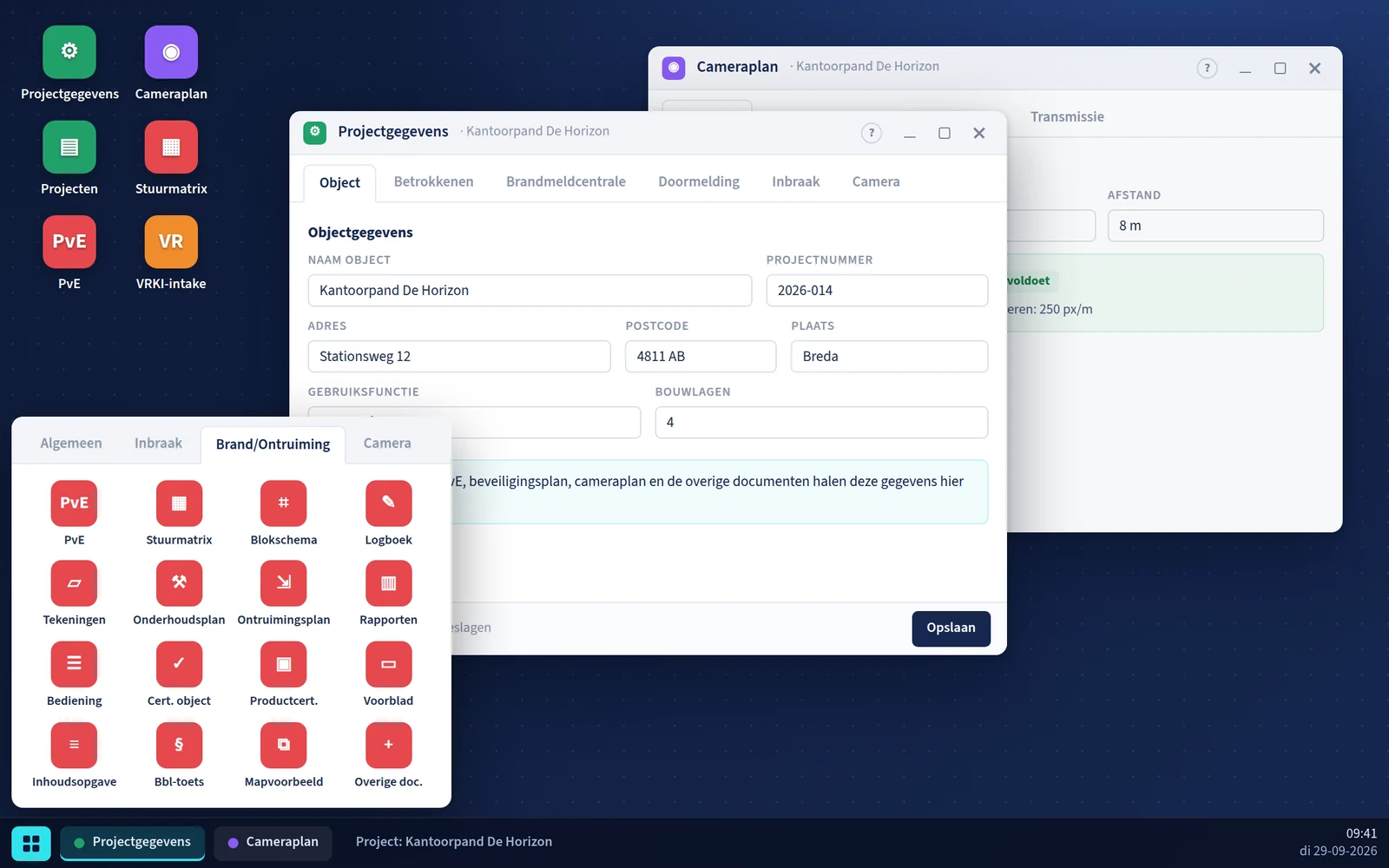Open the Cameraplan desktop icon

tap(171, 63)
